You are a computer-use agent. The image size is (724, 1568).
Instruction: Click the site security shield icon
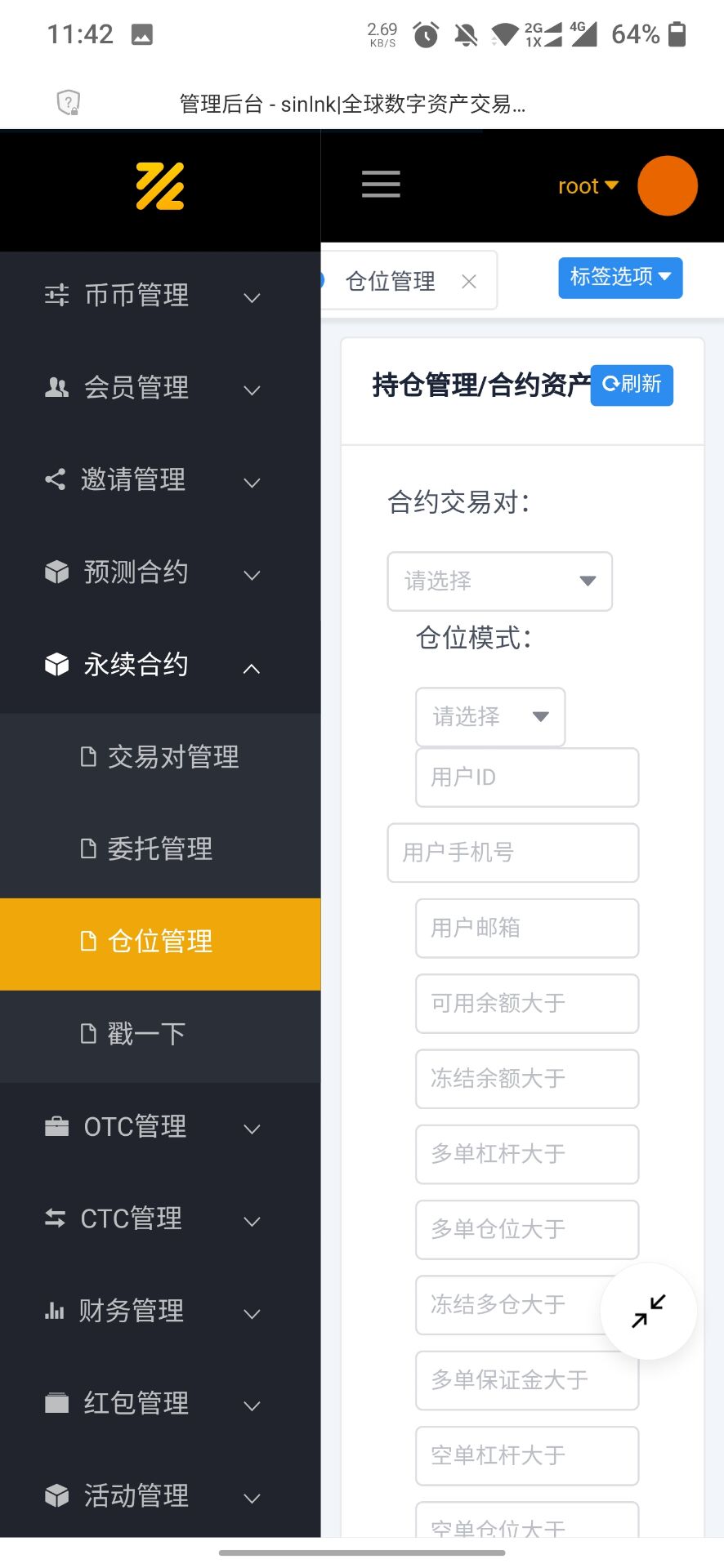pos(68,103)
